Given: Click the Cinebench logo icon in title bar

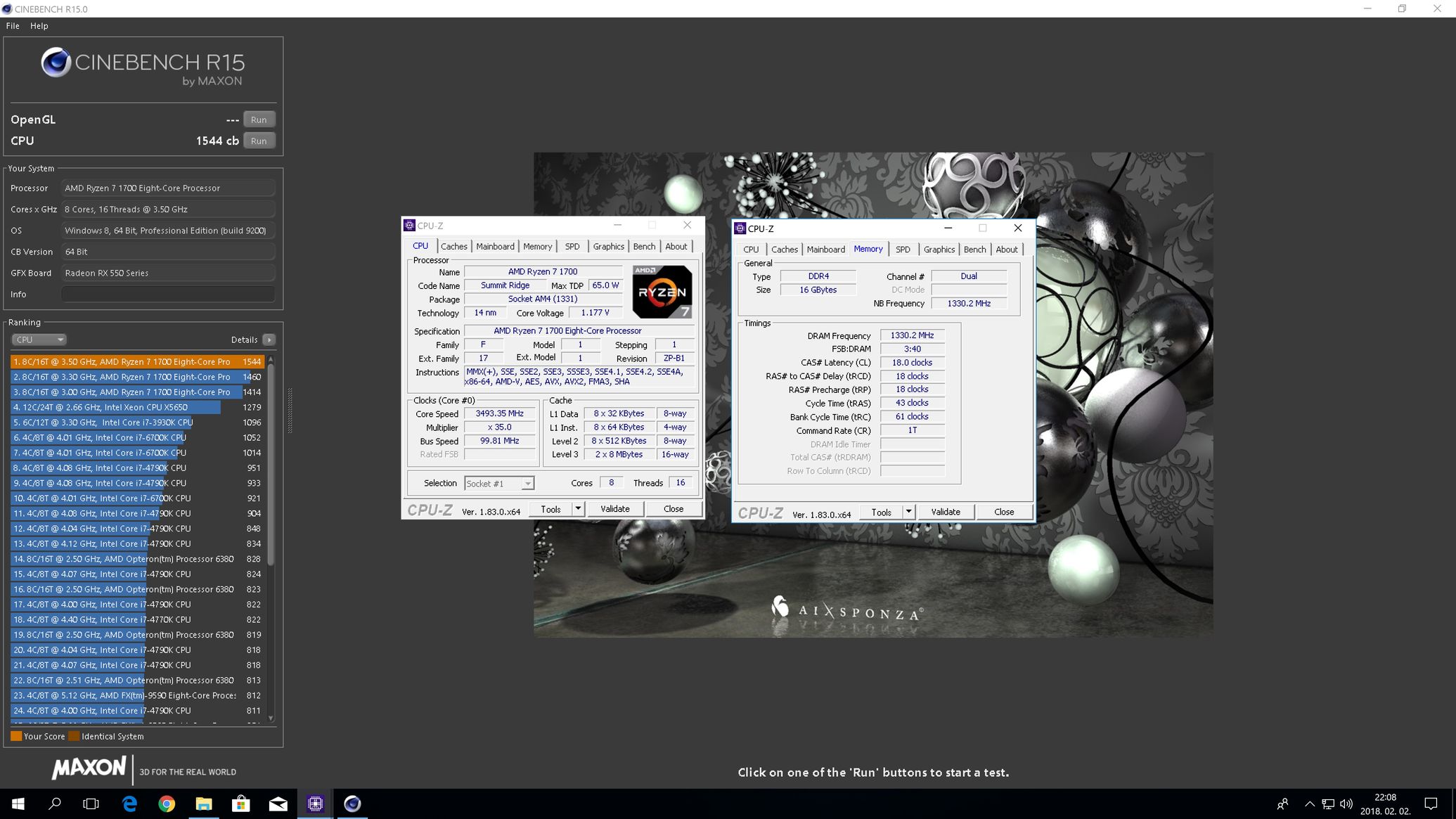Looking at the screenshot, I should pos(7,8).
